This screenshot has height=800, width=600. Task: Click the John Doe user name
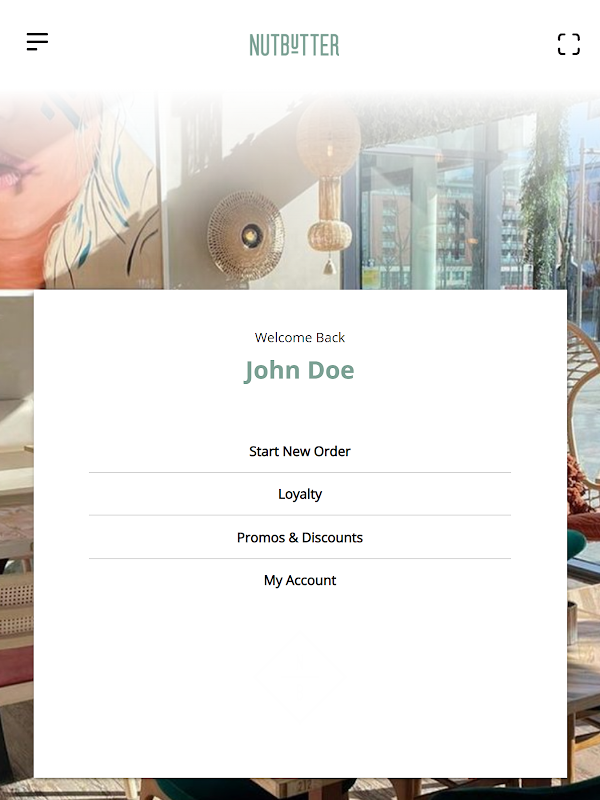click(x=299, y=370)
